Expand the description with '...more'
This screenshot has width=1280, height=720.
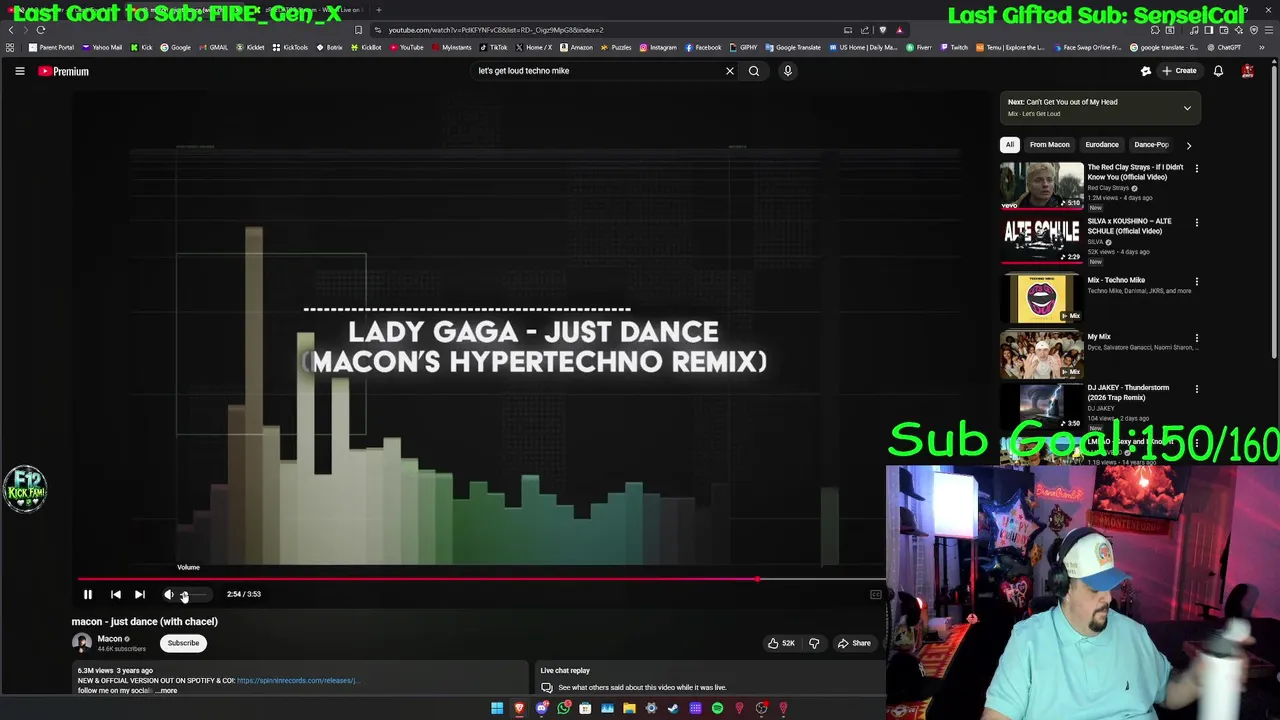pos(166,691)
